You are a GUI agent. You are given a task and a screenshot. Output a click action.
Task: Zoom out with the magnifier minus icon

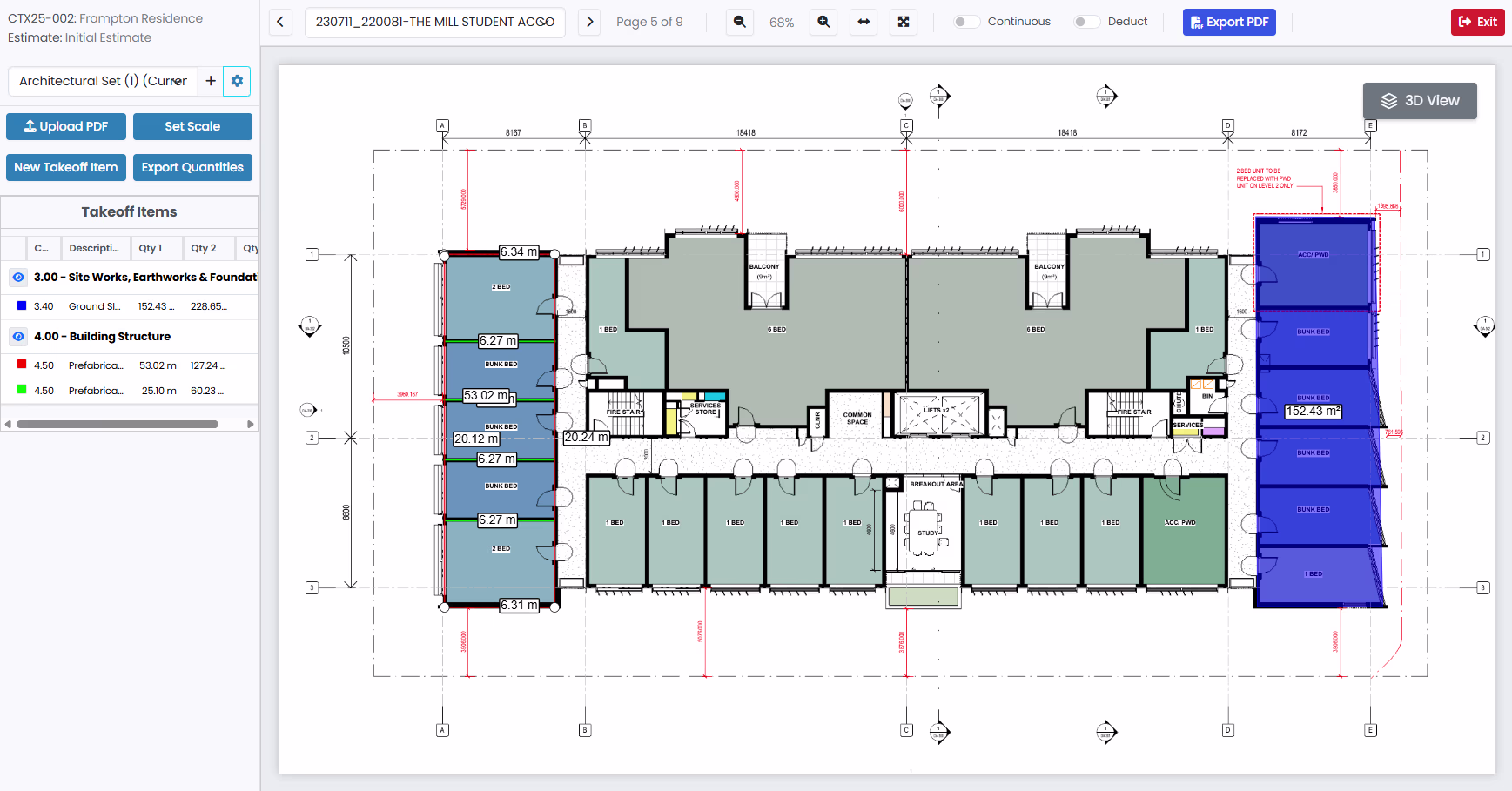pos(740,22)
